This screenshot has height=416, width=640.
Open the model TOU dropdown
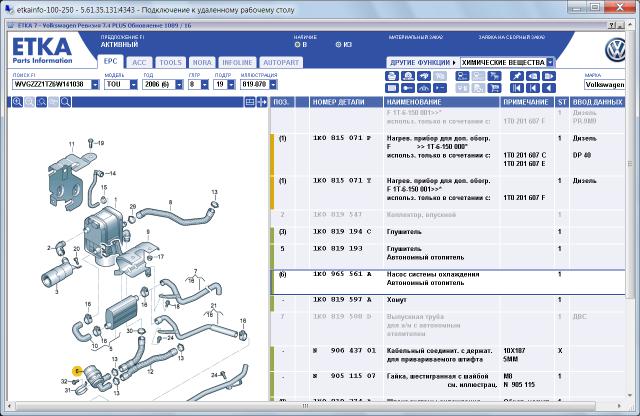tap(133, 85)
